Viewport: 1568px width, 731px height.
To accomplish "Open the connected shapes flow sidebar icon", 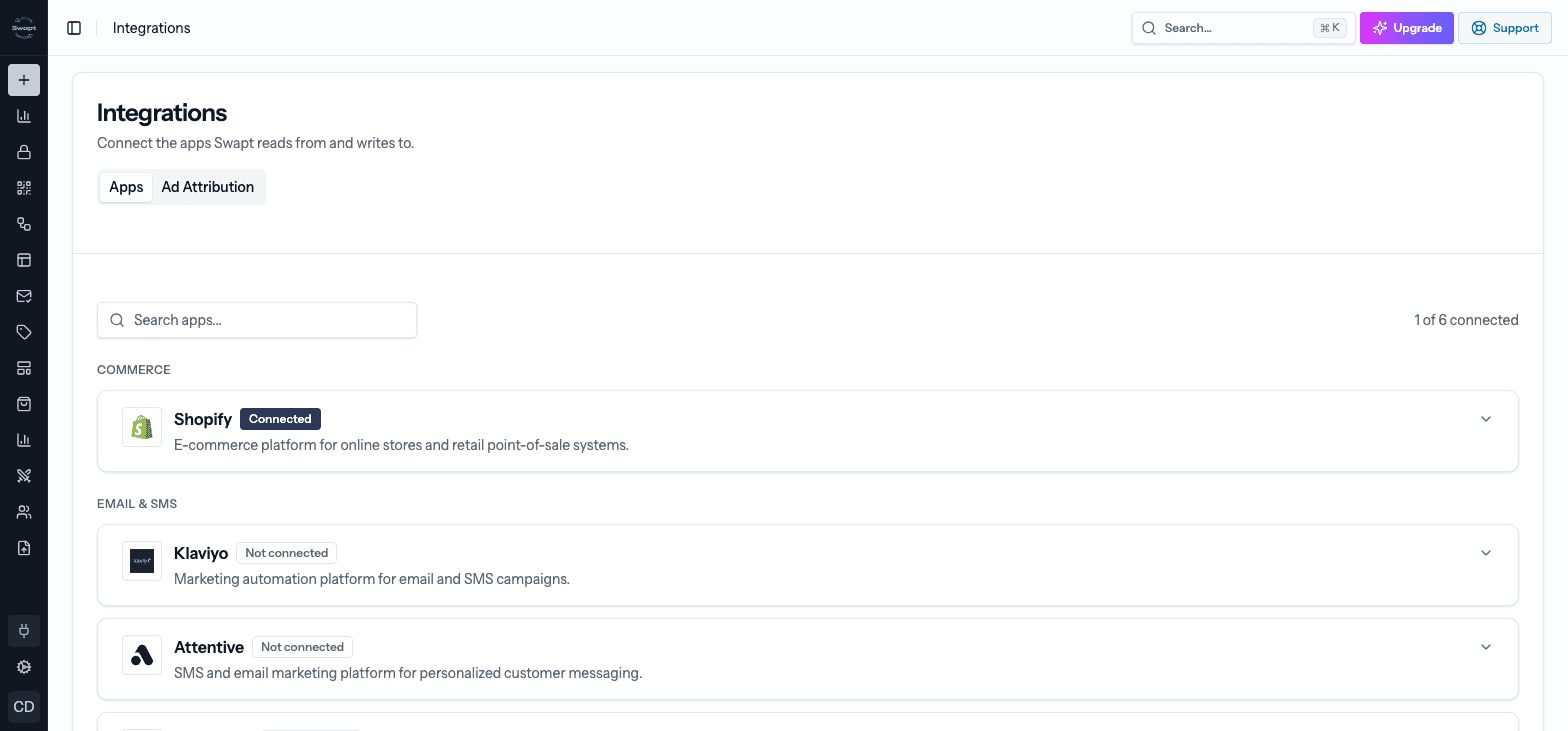I will [x=24, y=224].
